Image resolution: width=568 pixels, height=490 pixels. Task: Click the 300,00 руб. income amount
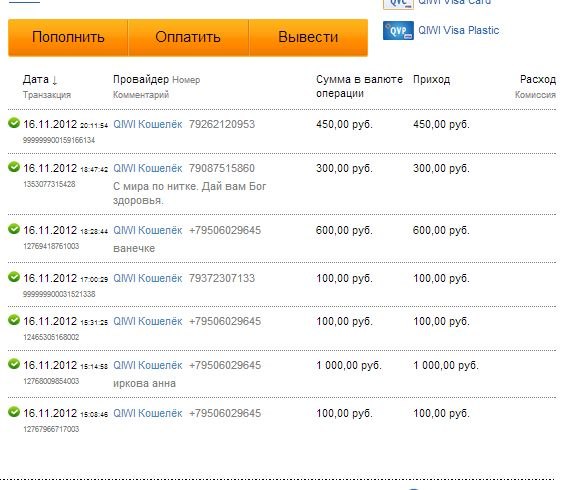point(441,168)
